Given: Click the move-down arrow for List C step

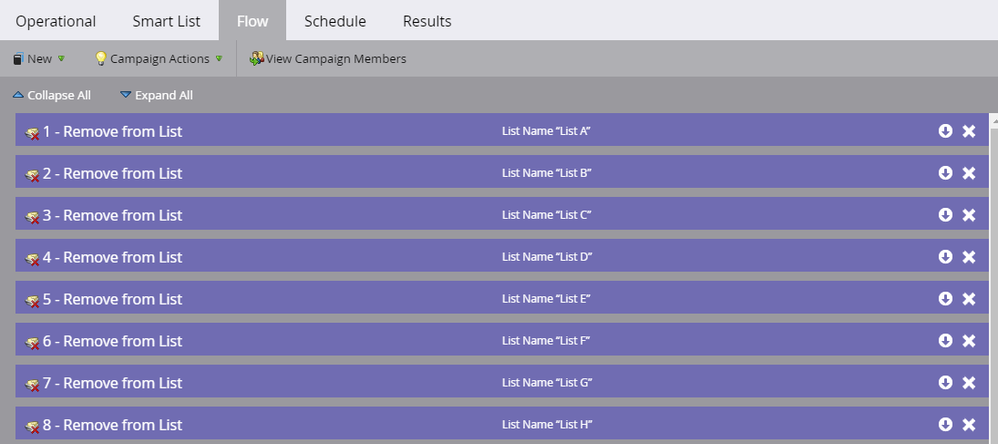Looking at the screenshot, I should (x=945, y=215).
